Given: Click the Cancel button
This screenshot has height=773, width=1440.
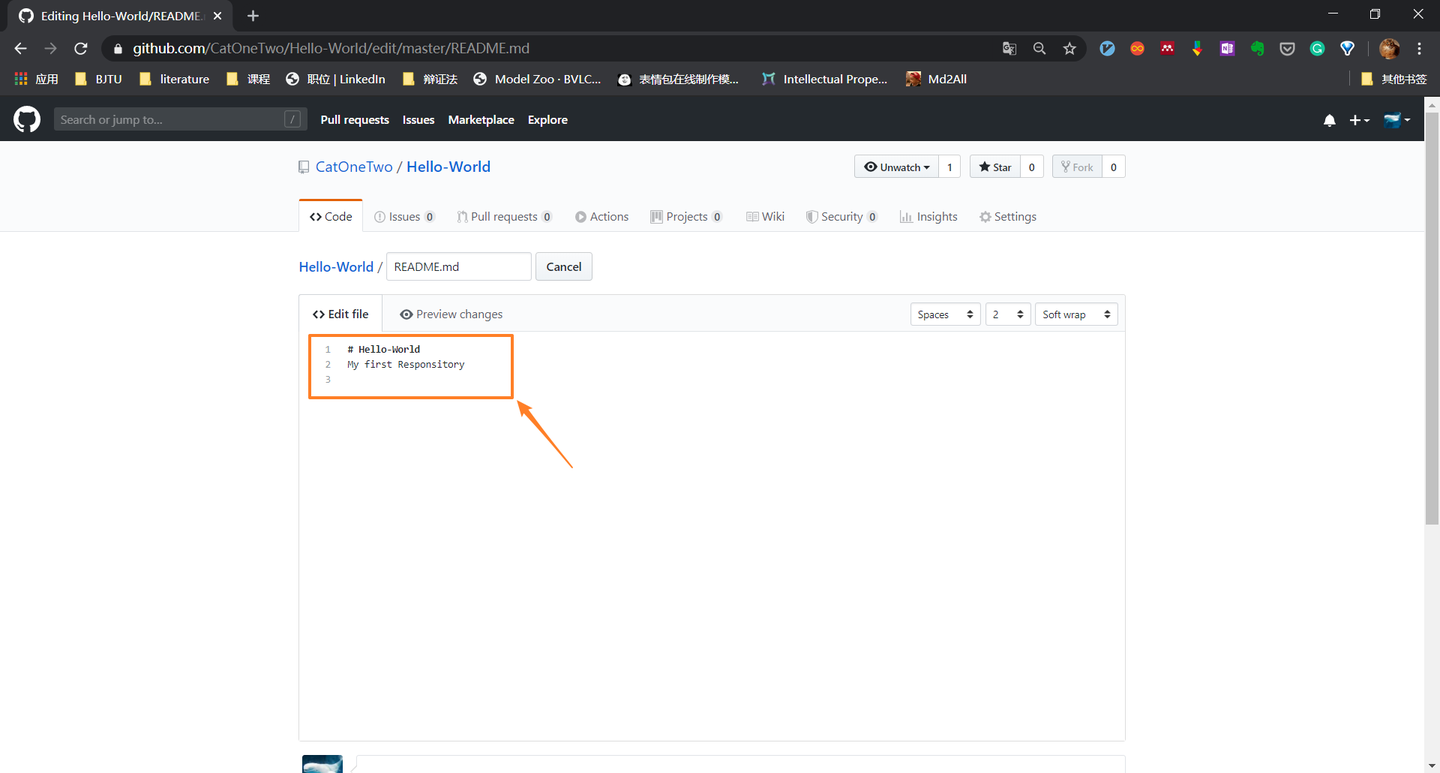Looking at the screenshot, I should point(563,266).
